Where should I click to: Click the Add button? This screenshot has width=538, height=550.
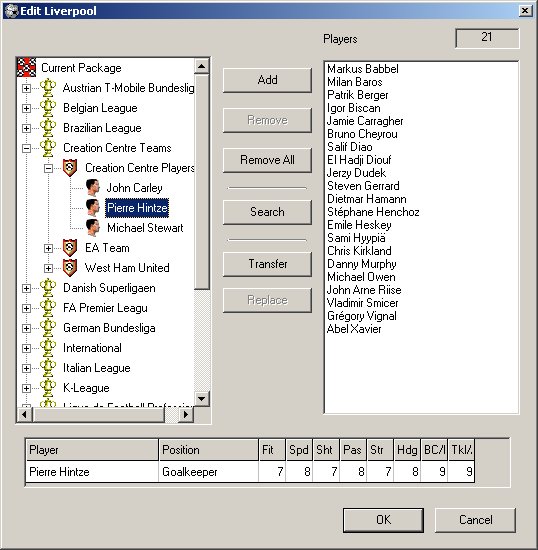tap(267, 80)
